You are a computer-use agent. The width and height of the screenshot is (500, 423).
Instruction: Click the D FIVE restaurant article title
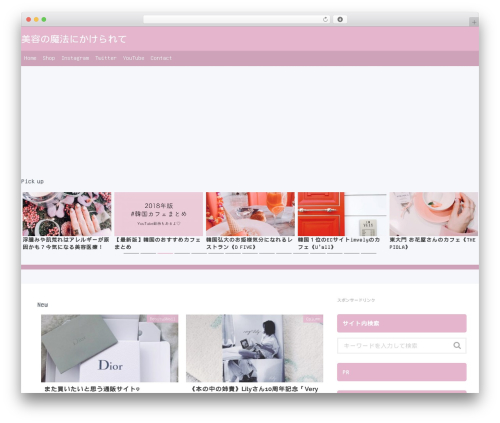(x=249, y=243)
